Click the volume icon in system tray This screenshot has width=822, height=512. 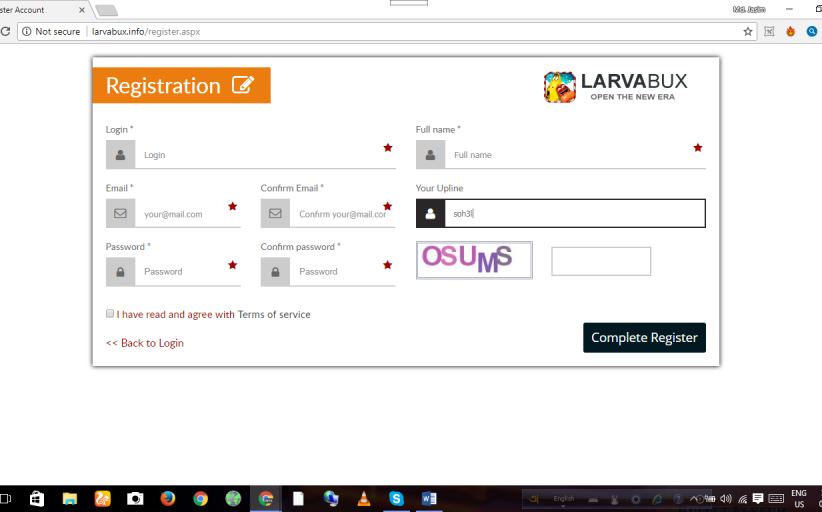coord(725,498)
